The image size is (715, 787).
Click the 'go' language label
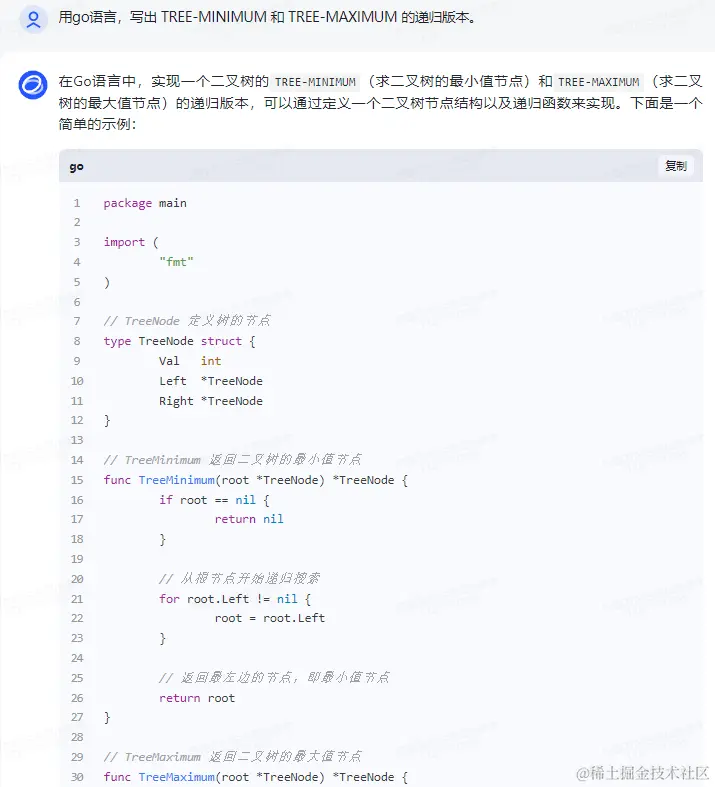[76, 167]
